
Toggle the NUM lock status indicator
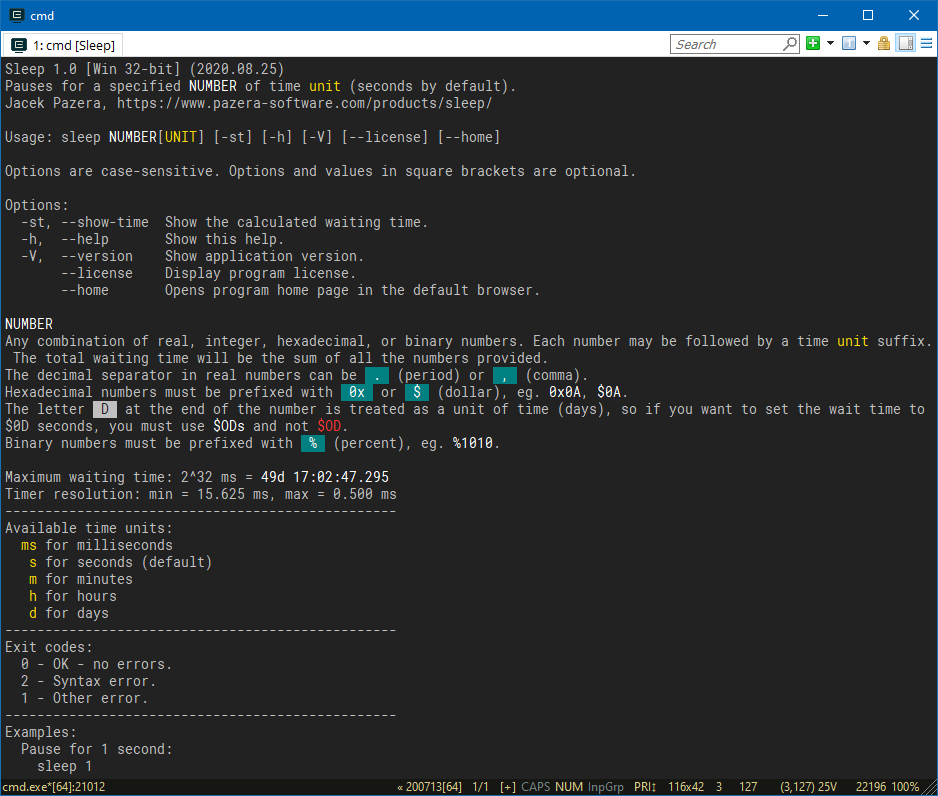pyautogui.click(x=569, y=787)
